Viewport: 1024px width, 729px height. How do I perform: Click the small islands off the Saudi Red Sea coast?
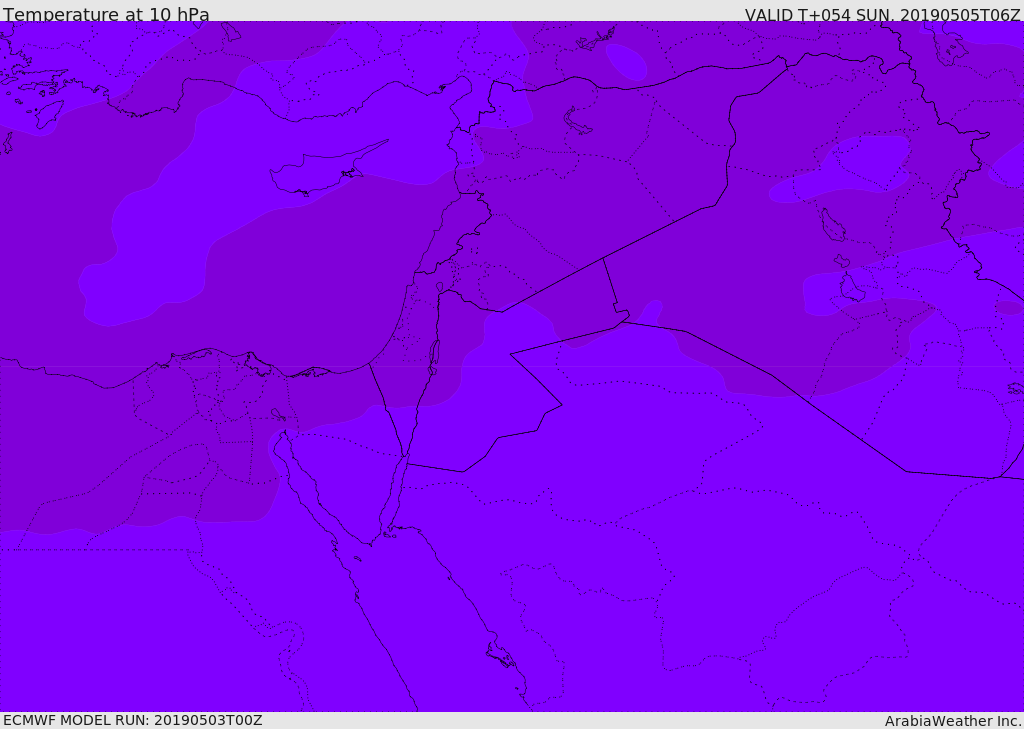coord(500,655)
